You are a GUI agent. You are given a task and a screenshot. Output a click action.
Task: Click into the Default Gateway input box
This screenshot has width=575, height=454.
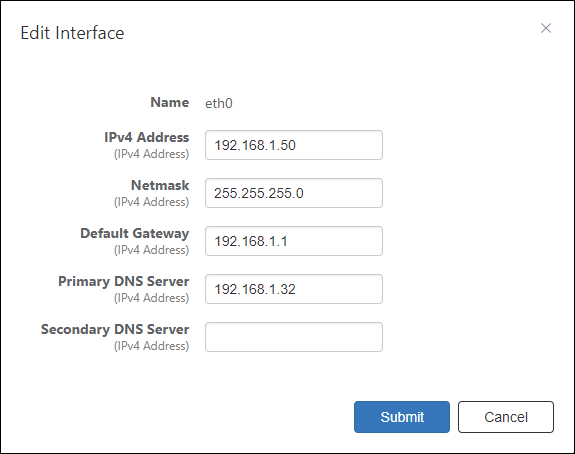[294, 241]
